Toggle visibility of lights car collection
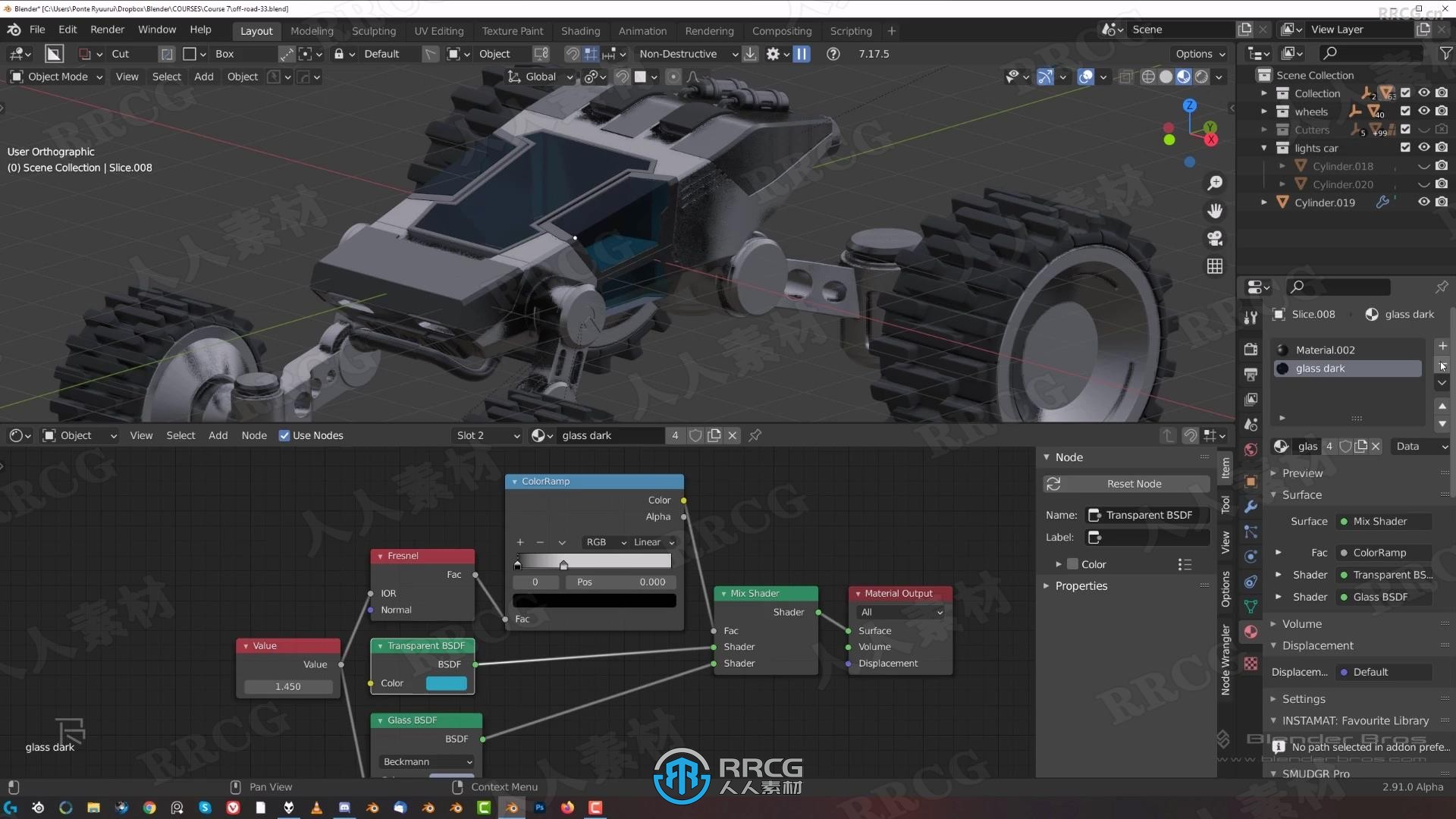The height and width of the screenshot is (819, 1456). tap(1421, 147)
